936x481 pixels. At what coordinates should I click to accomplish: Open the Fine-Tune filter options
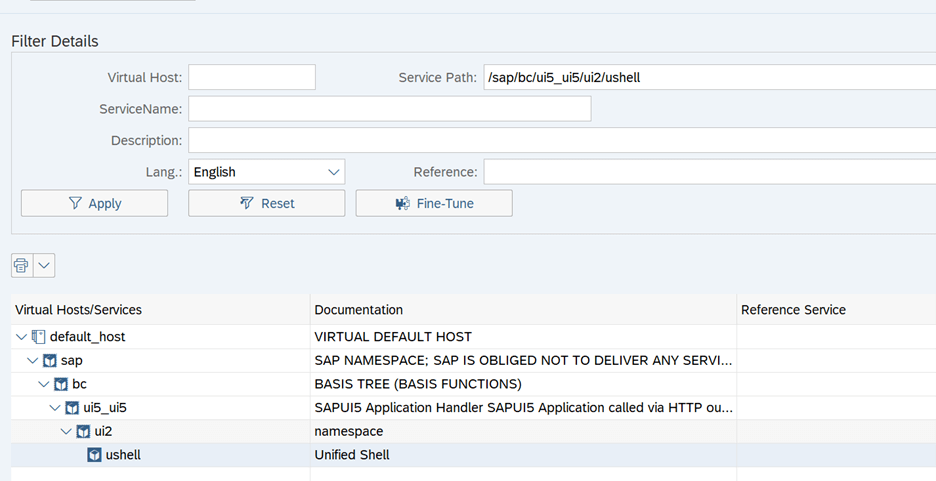point(434,203)
